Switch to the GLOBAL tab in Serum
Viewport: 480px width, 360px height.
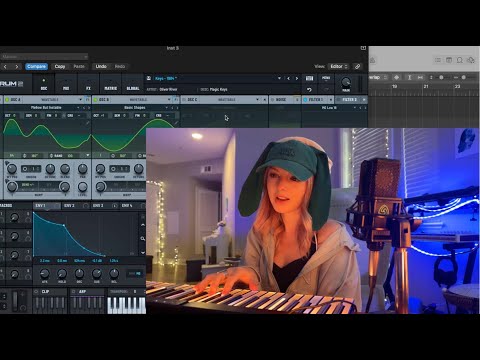pos(133,85)
